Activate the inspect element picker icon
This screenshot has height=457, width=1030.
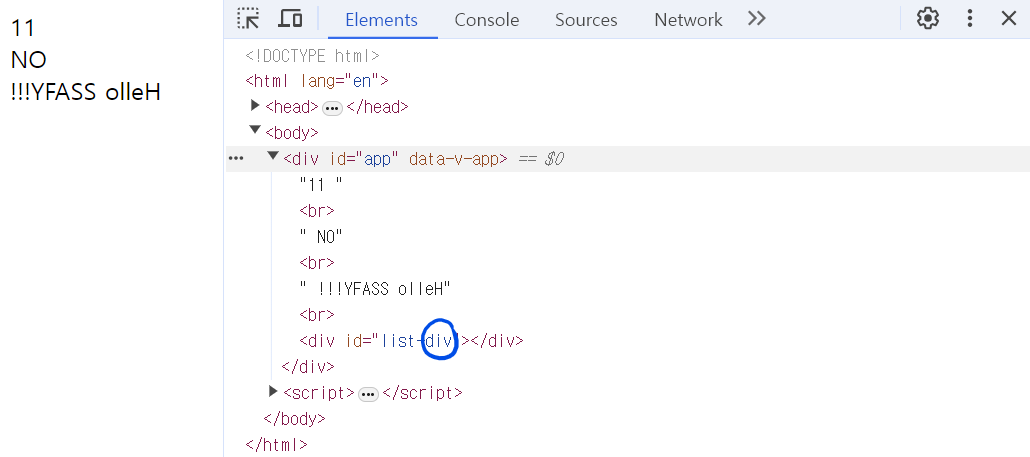tap(248, 18)
